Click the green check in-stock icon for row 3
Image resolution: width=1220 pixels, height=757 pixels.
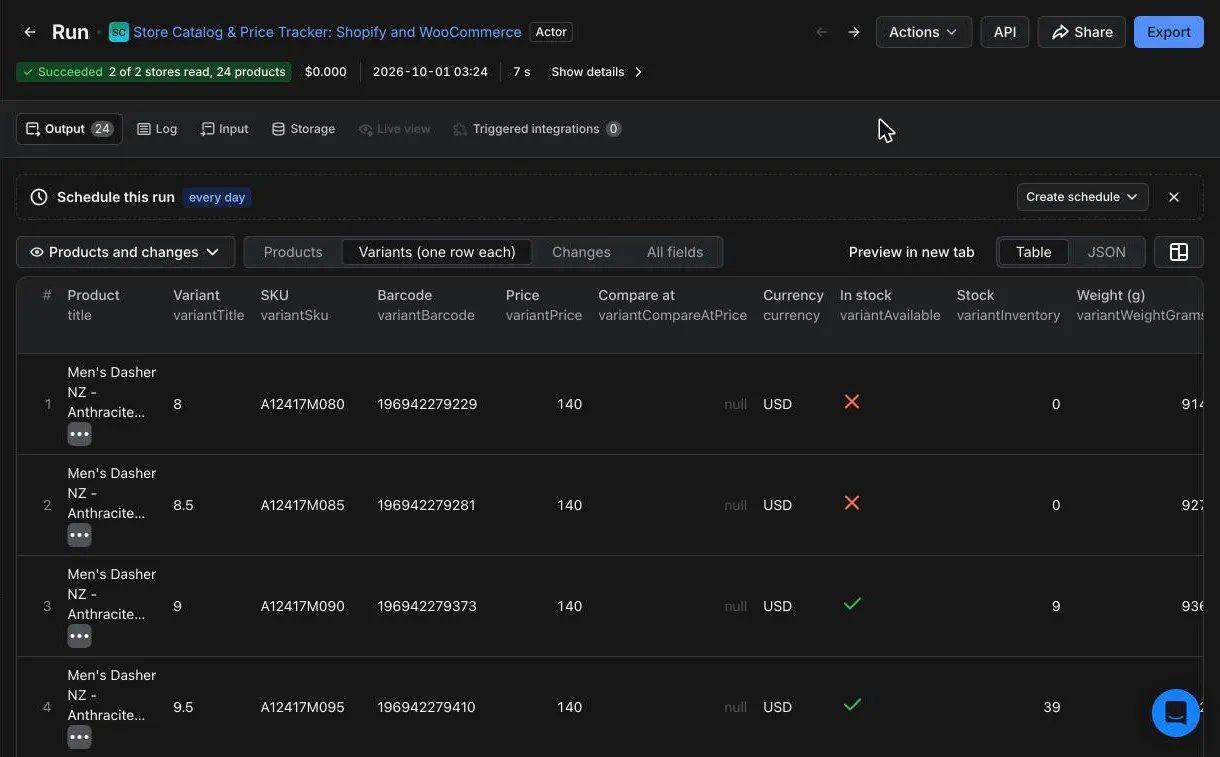coord(852,604)
